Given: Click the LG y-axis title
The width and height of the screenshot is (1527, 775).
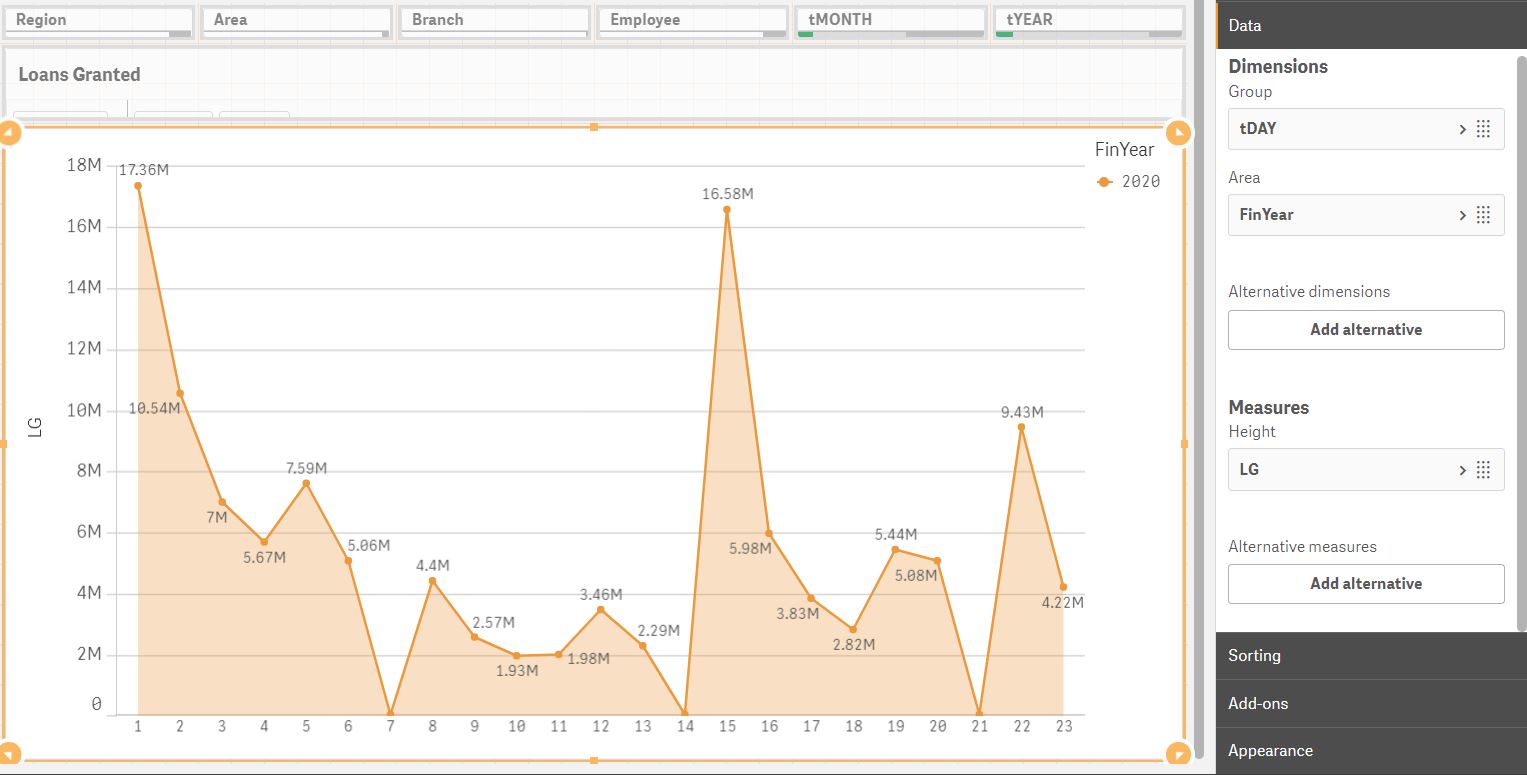Looking at the screenshot, I should pos(35,427).
